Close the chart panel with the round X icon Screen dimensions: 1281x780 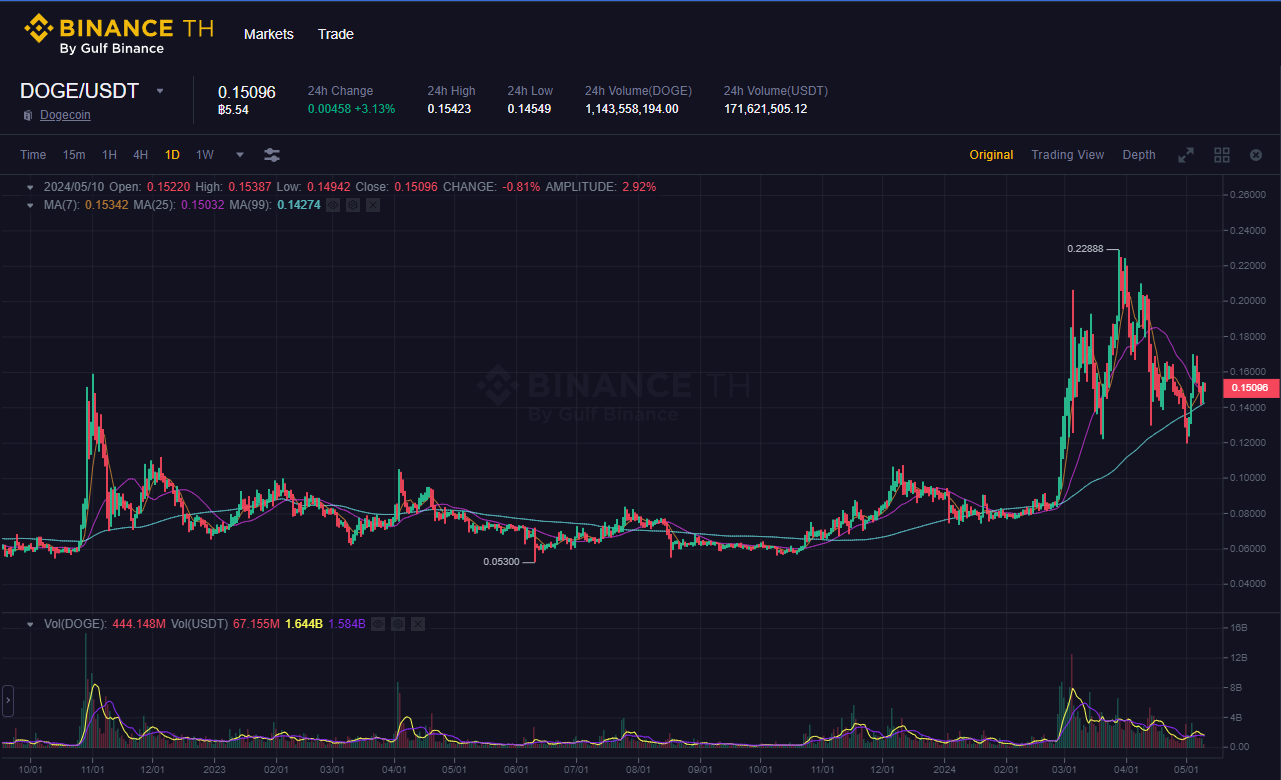point(1256,155)
